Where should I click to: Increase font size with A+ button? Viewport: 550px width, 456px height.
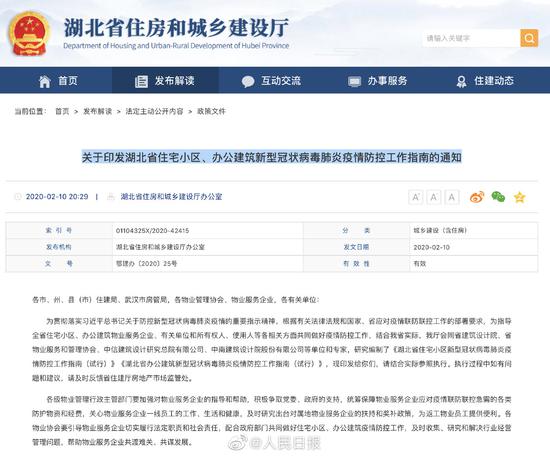[416, 197]
